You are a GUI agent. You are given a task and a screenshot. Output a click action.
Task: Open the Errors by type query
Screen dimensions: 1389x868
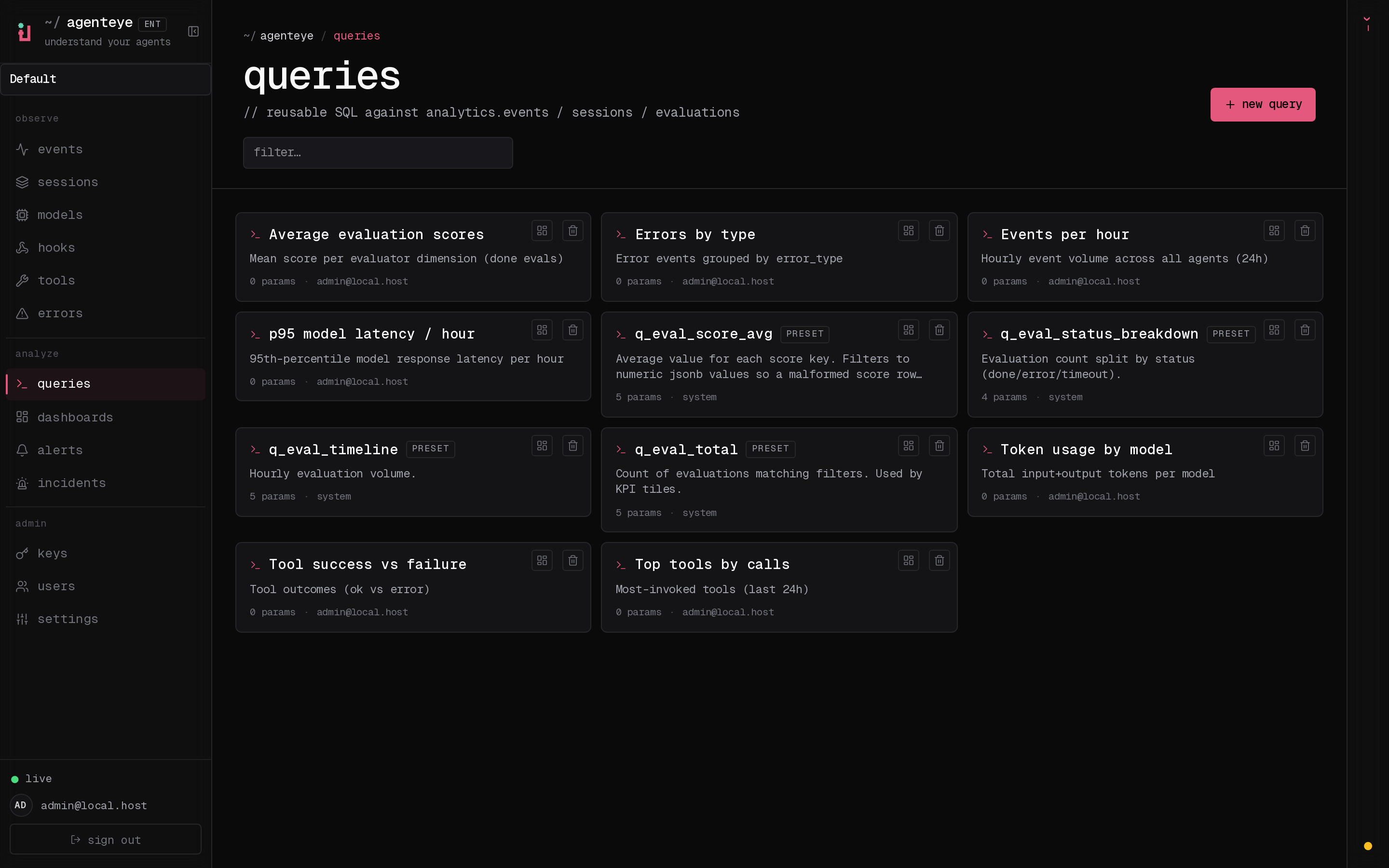(695, 235)
